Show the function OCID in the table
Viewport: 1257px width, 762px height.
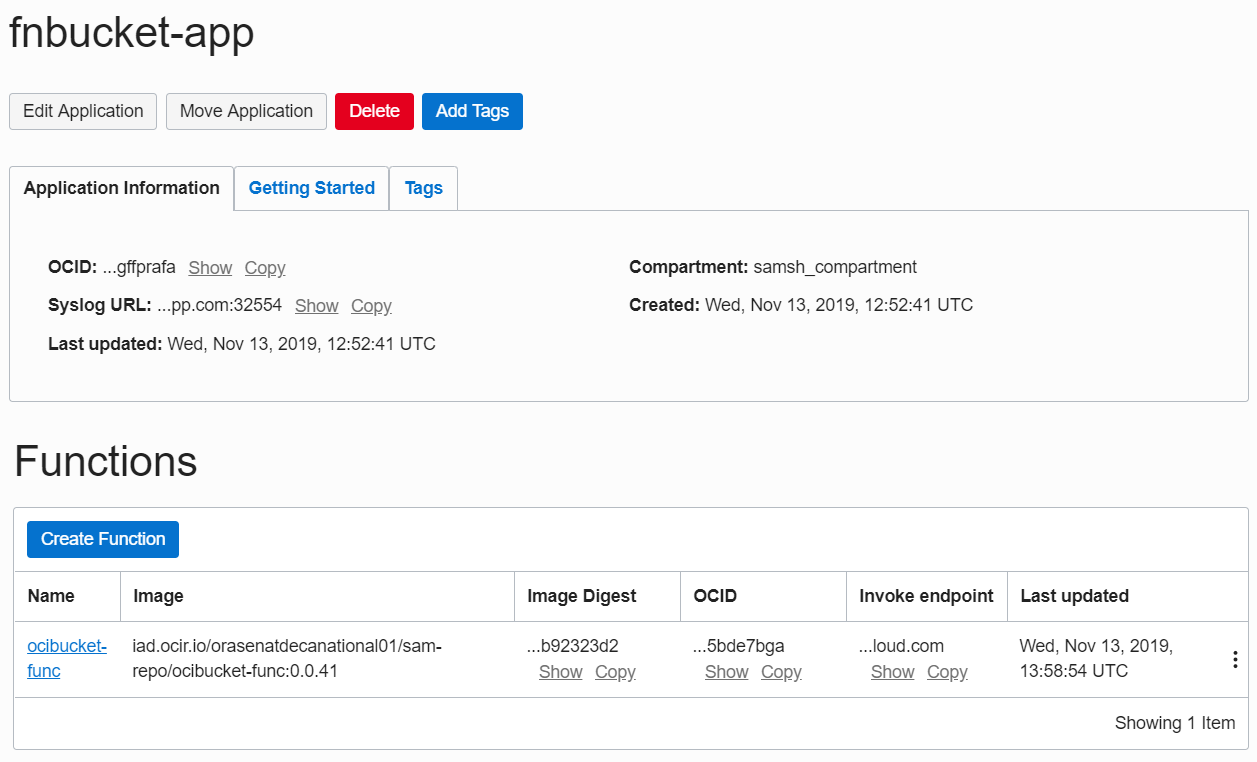[x=726, y=672]
